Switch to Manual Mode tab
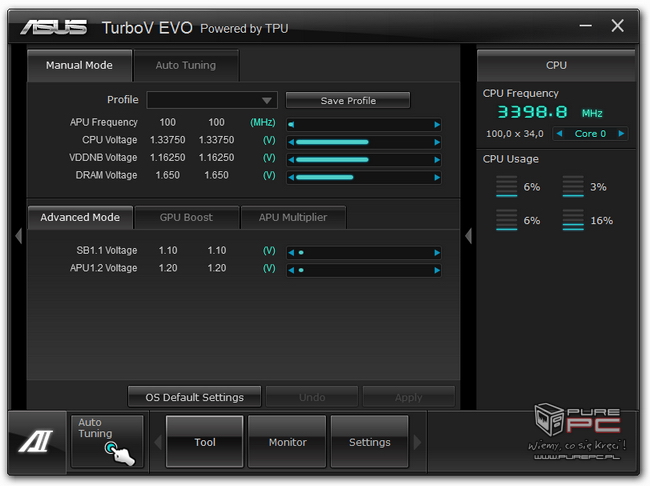The height and width of the screenshot is (486, 650). pyautogui.click(x=79, y=66)
